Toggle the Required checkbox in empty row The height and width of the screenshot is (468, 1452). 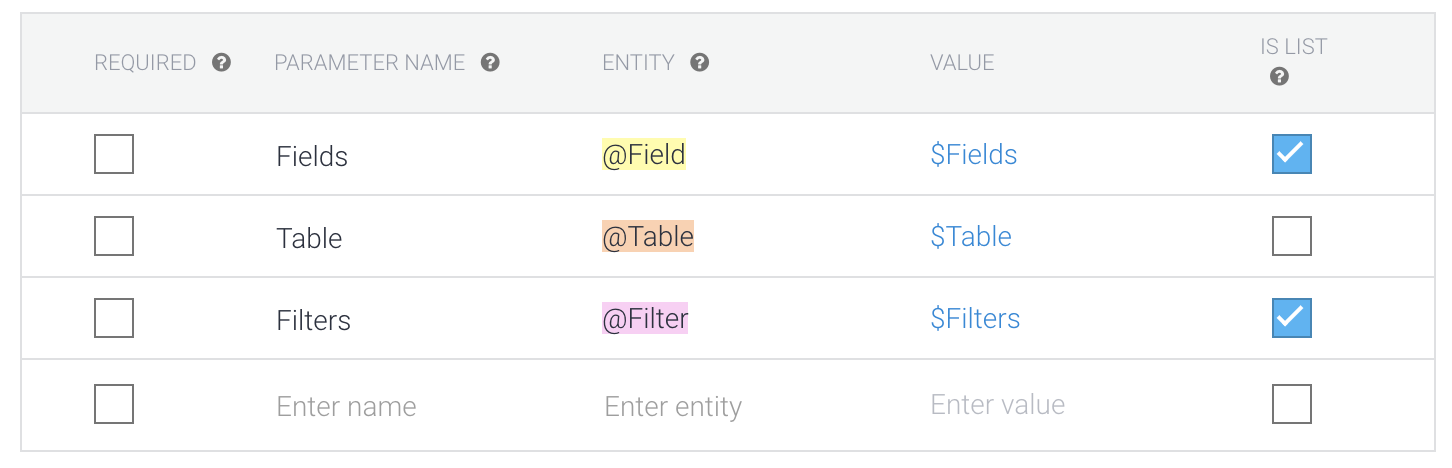click(114, 405)
